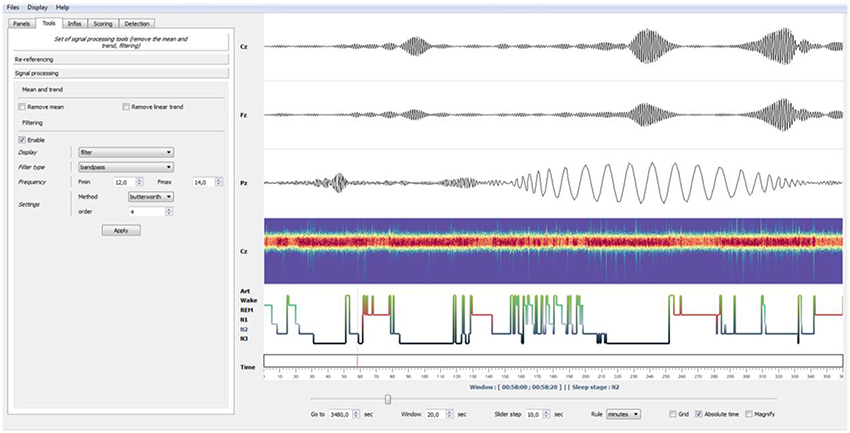850x433 pixels.
Task: Adjust the Window spinner arrows
Action: [450, 415]
